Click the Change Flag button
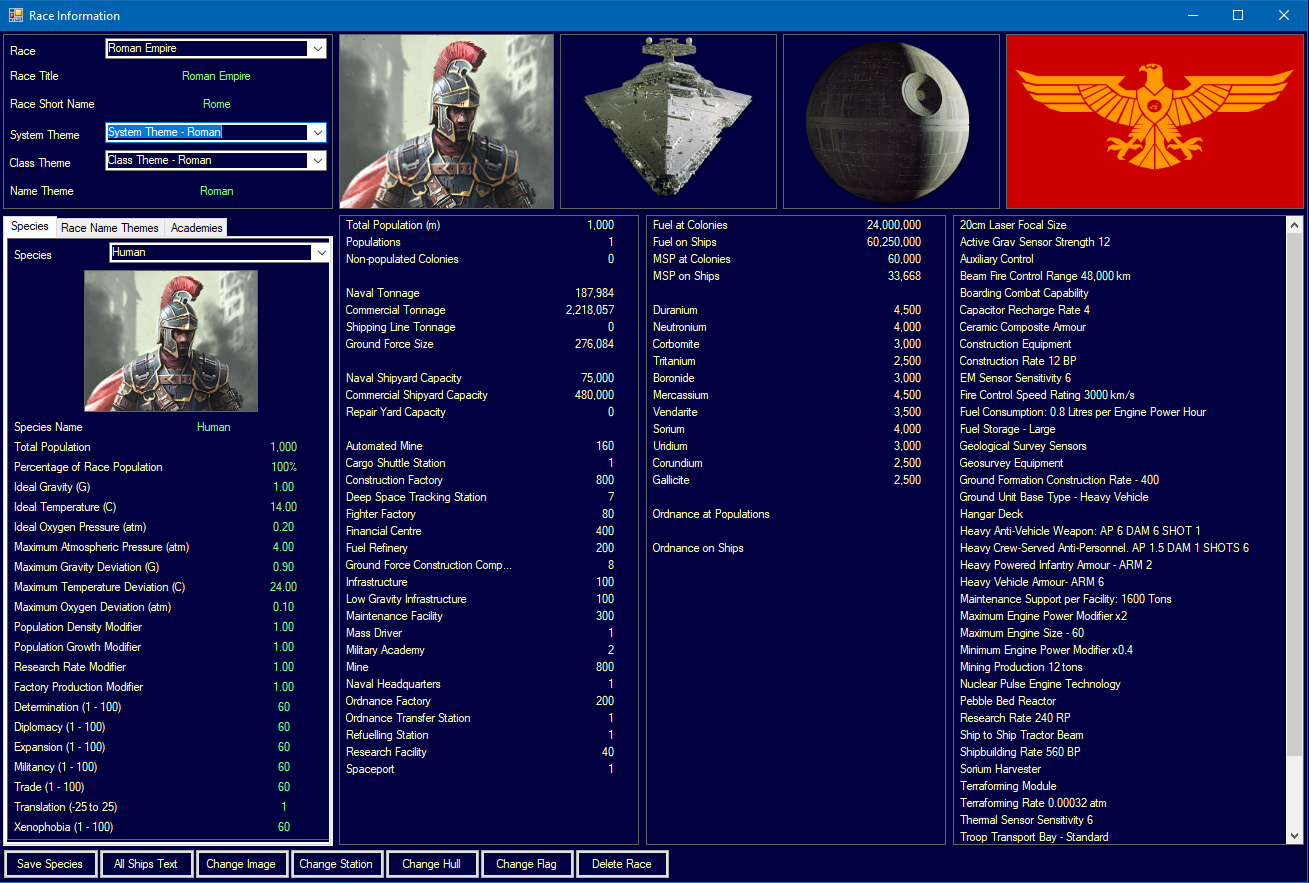1309x883 pixels. coord(527,864)
